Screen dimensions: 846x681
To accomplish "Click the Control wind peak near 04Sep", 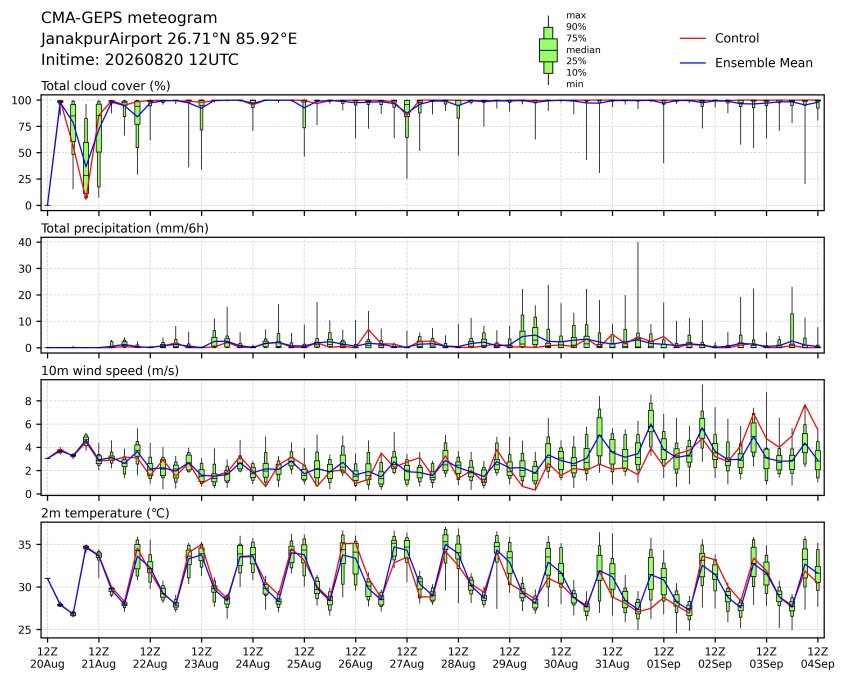I will point(805,405).
